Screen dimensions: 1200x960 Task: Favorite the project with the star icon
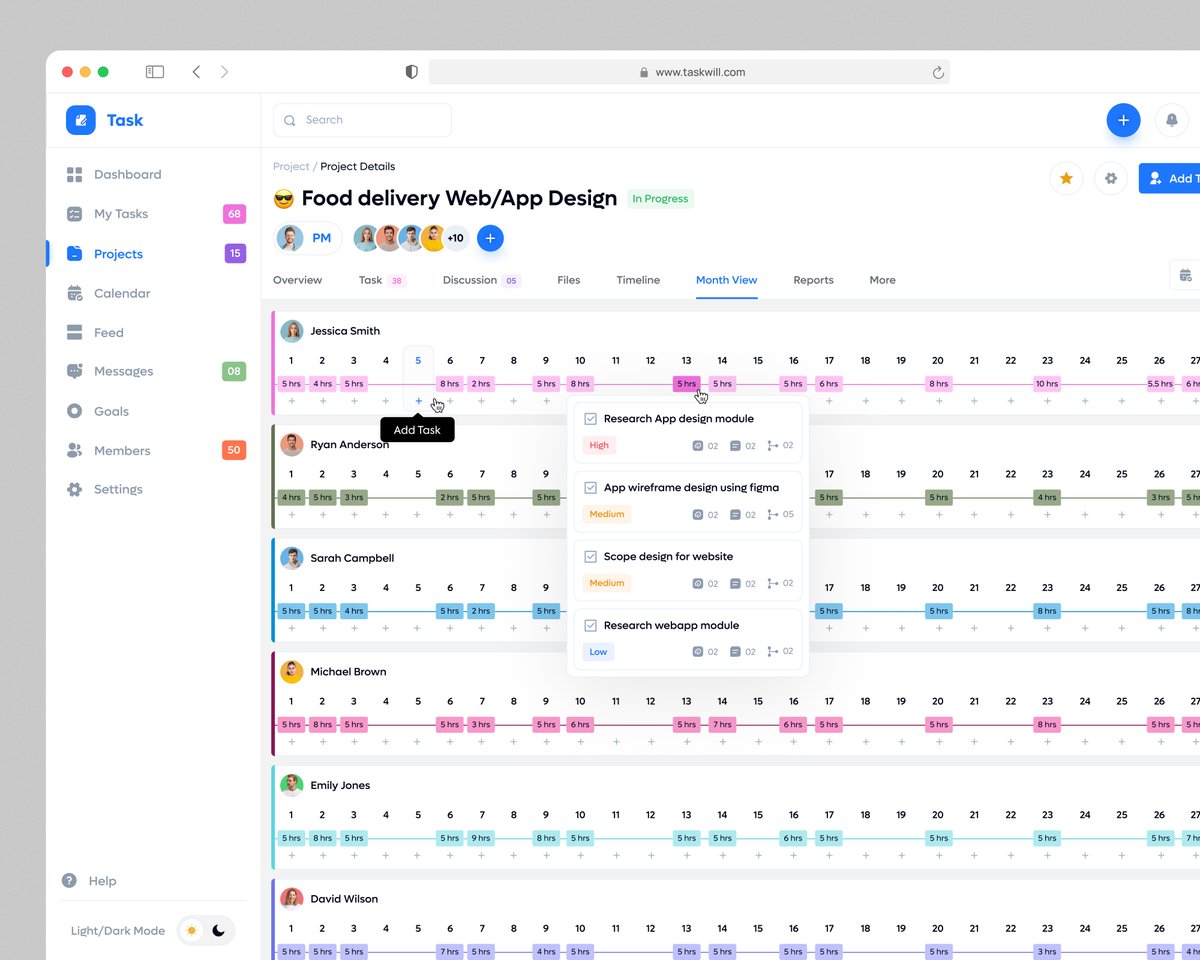1066,178
